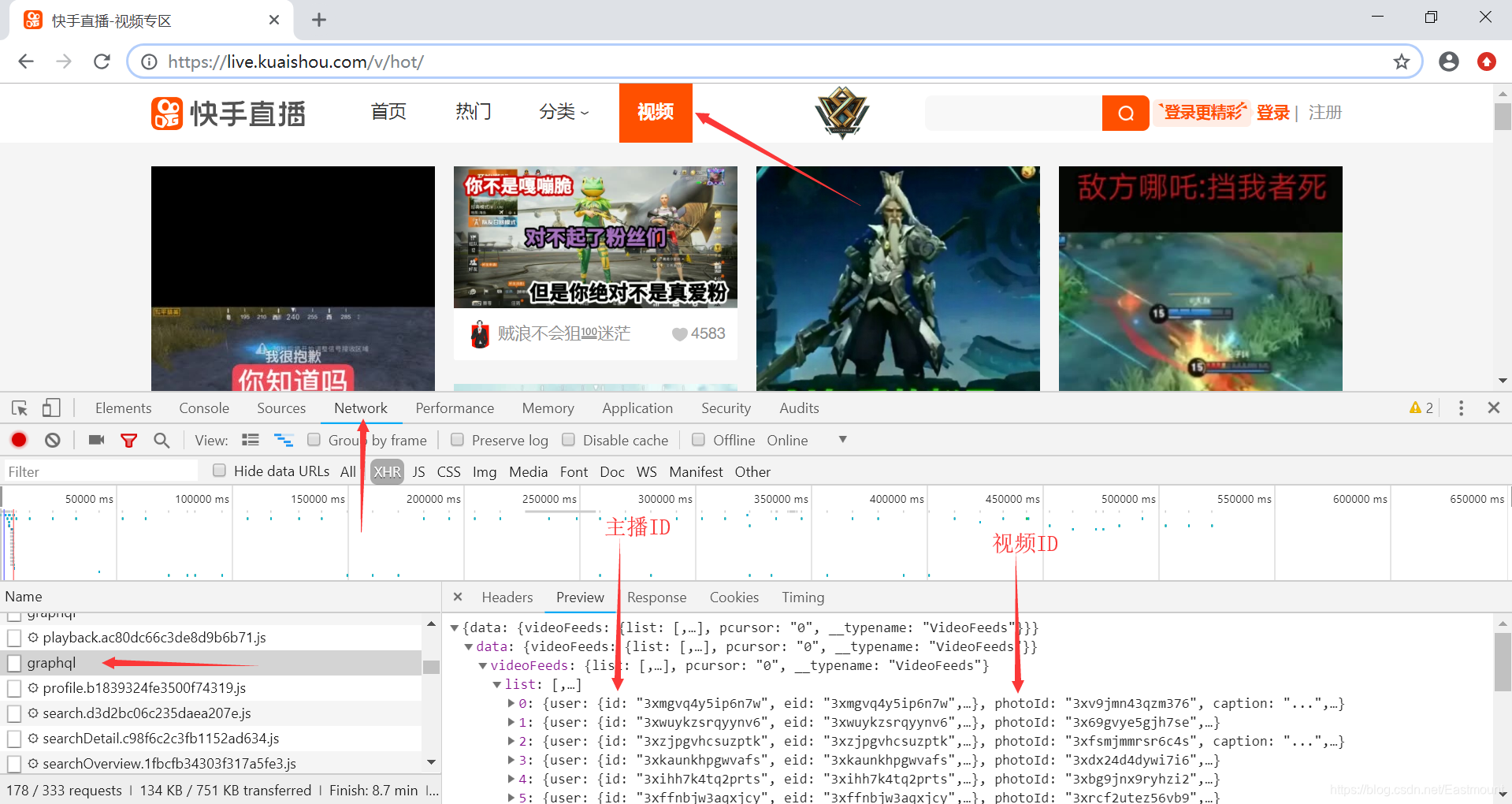Tick checkbox beside graphql request

click(14, 663)
